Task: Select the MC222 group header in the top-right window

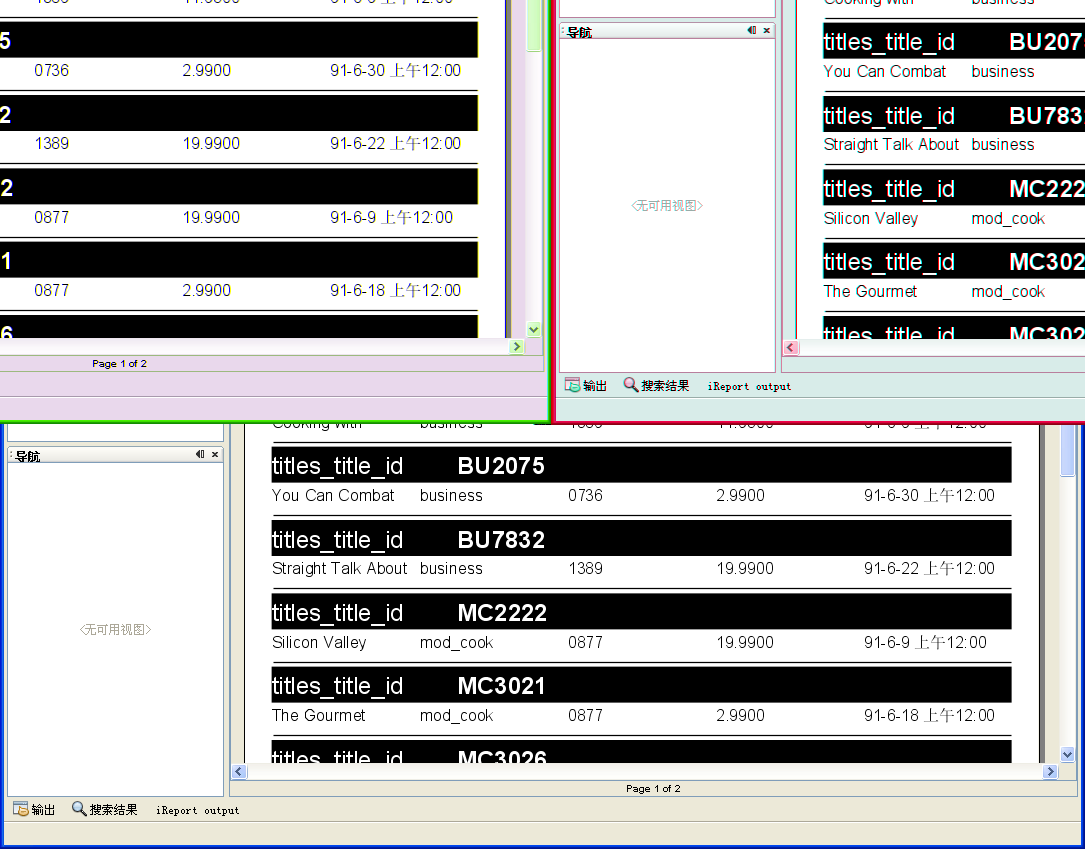Action: pos(954,188)
